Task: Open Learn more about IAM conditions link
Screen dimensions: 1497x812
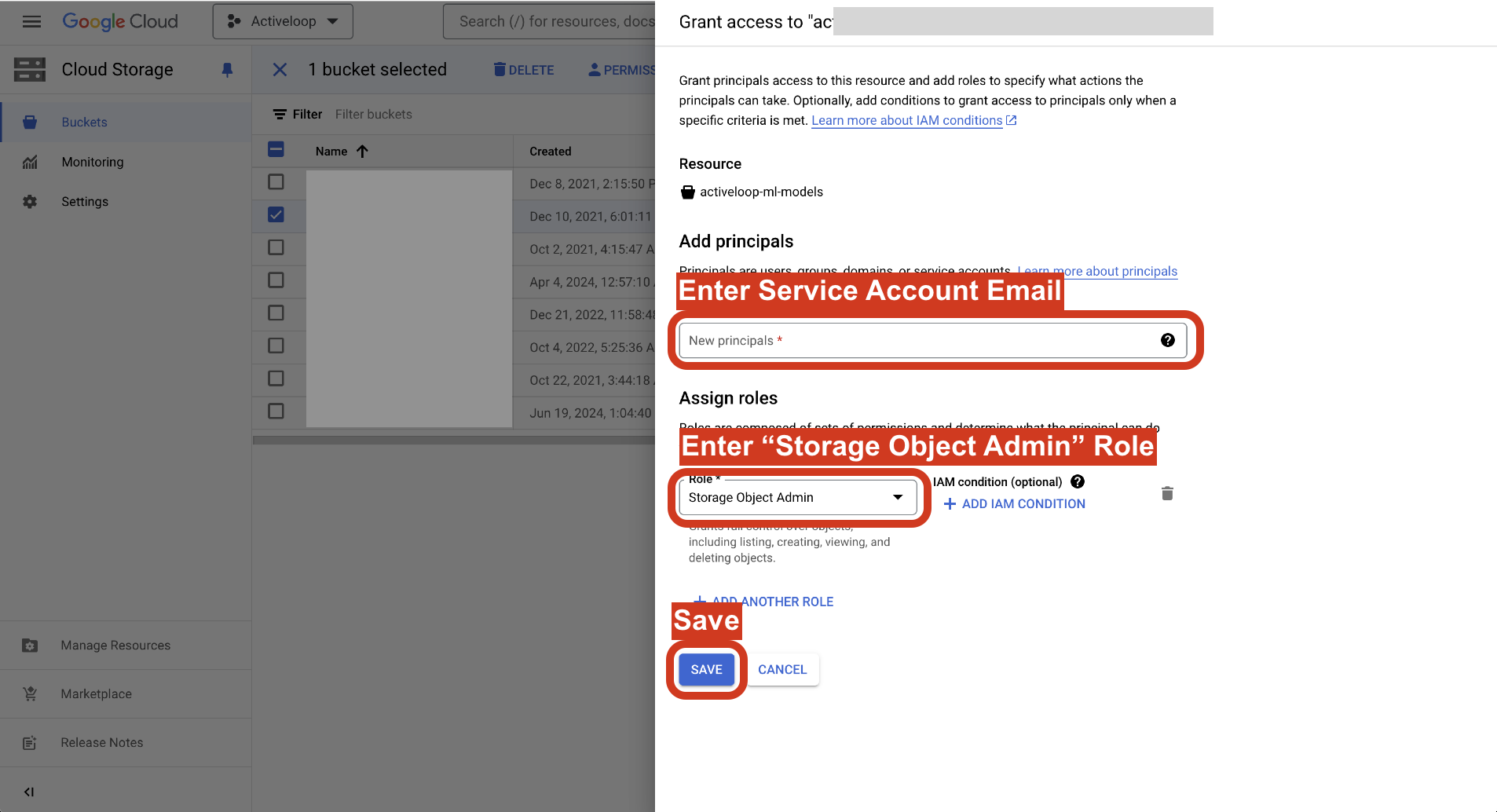Action: pyautogui.click(x=906, y=120)
